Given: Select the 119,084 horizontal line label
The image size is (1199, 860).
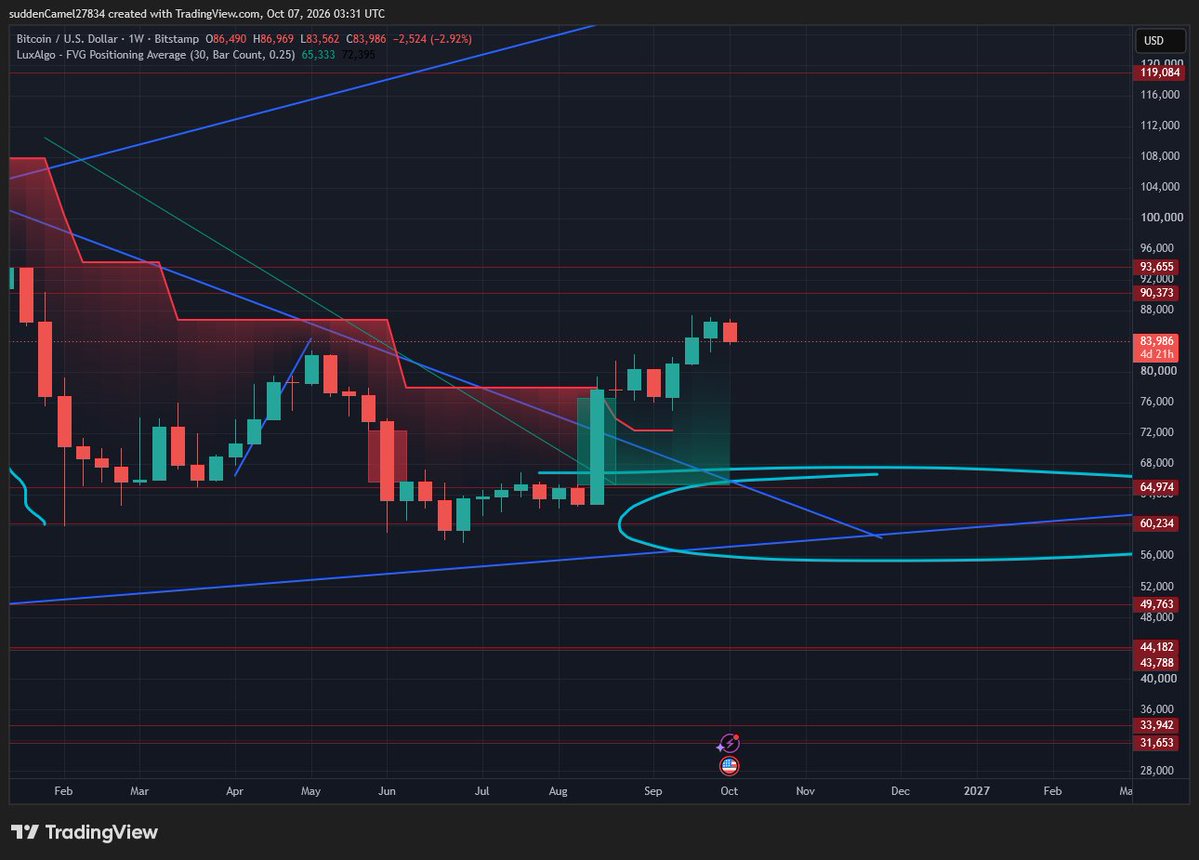Looking at the screenshot, I should point(1159,73).
